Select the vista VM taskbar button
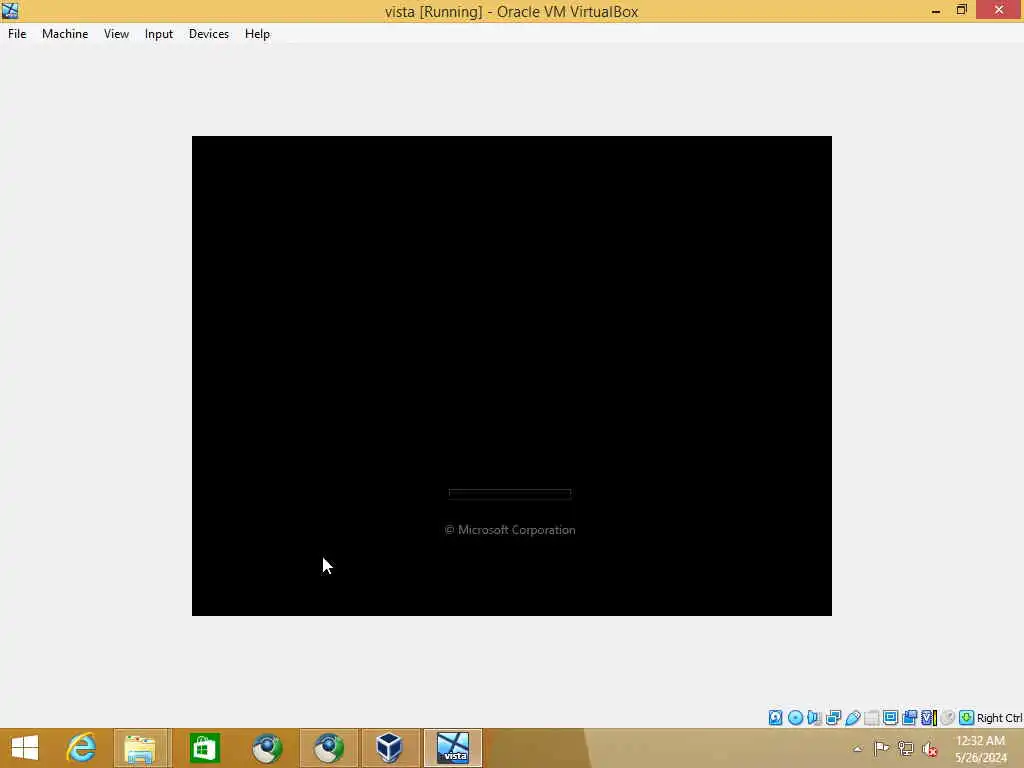The height and width of the screenshot is (768, 1024). tap(453, 748)
